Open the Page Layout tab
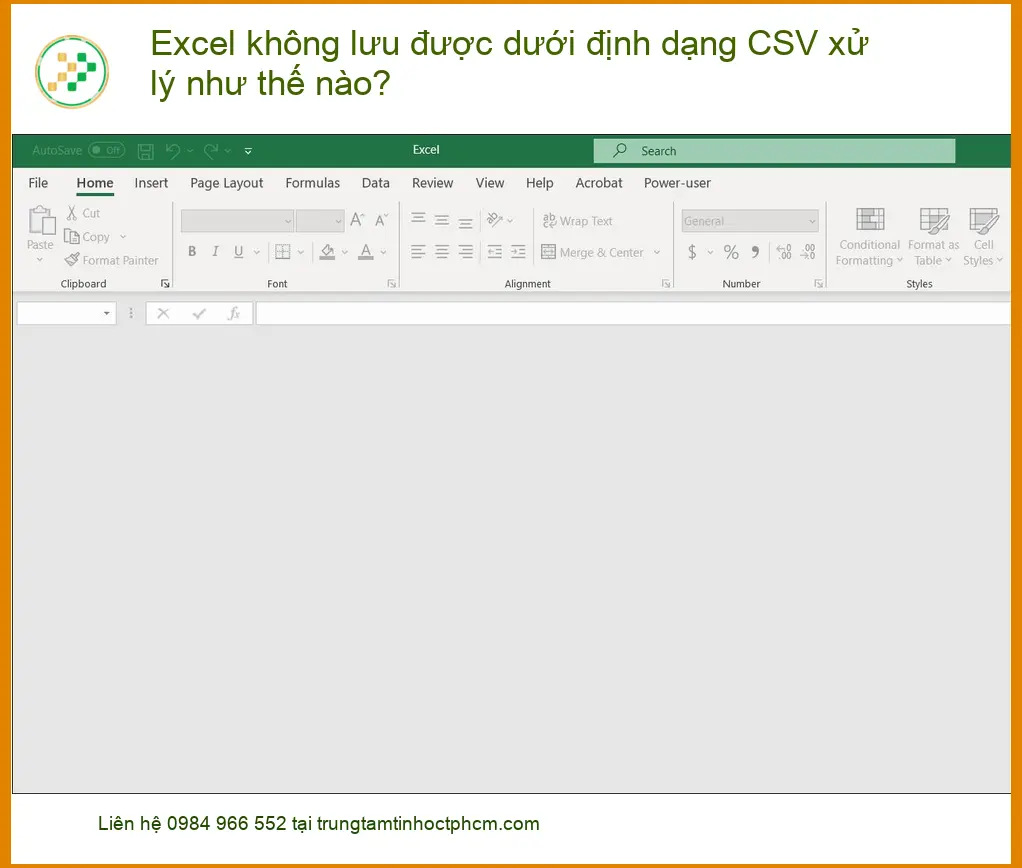Screen dimensions: 1022x868 point(226,183)
